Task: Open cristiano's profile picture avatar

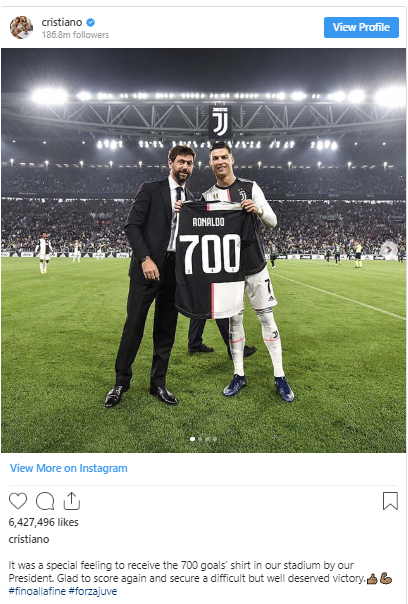Action: [x=21, y=27]
